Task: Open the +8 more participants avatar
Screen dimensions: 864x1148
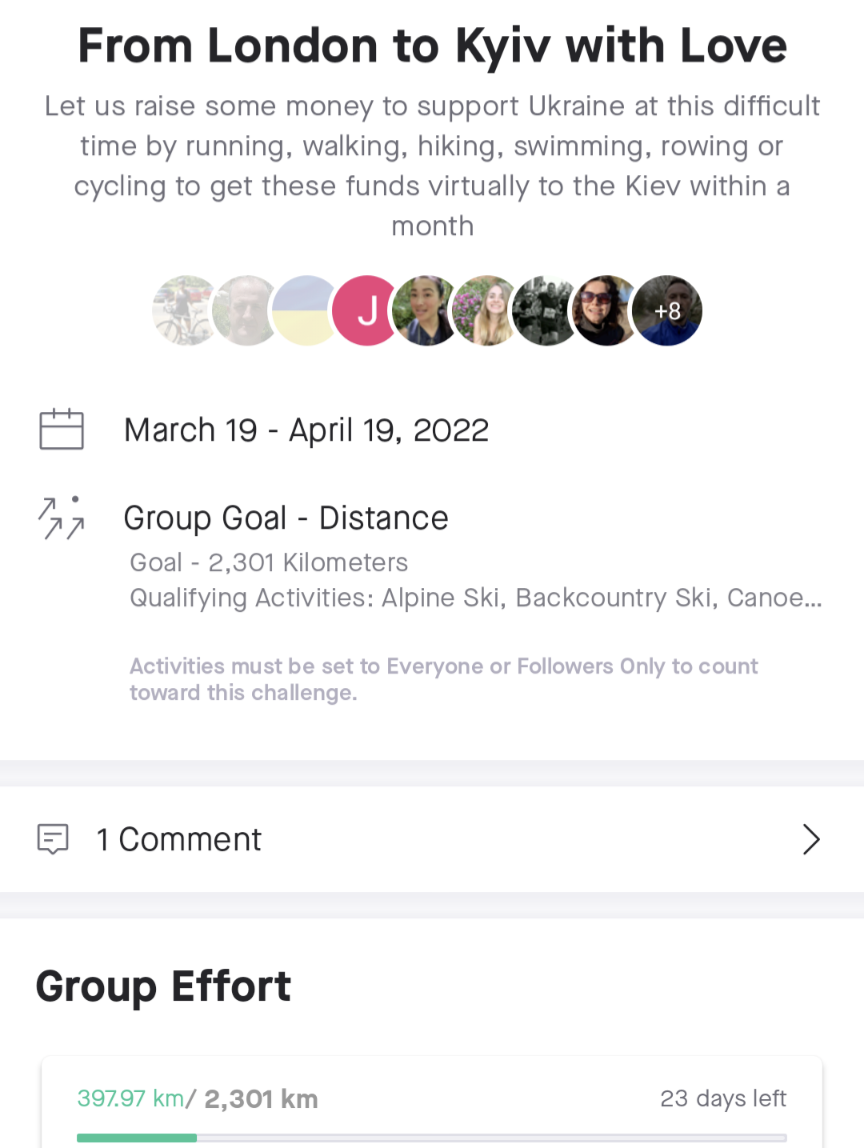Action: coord(667,310)
